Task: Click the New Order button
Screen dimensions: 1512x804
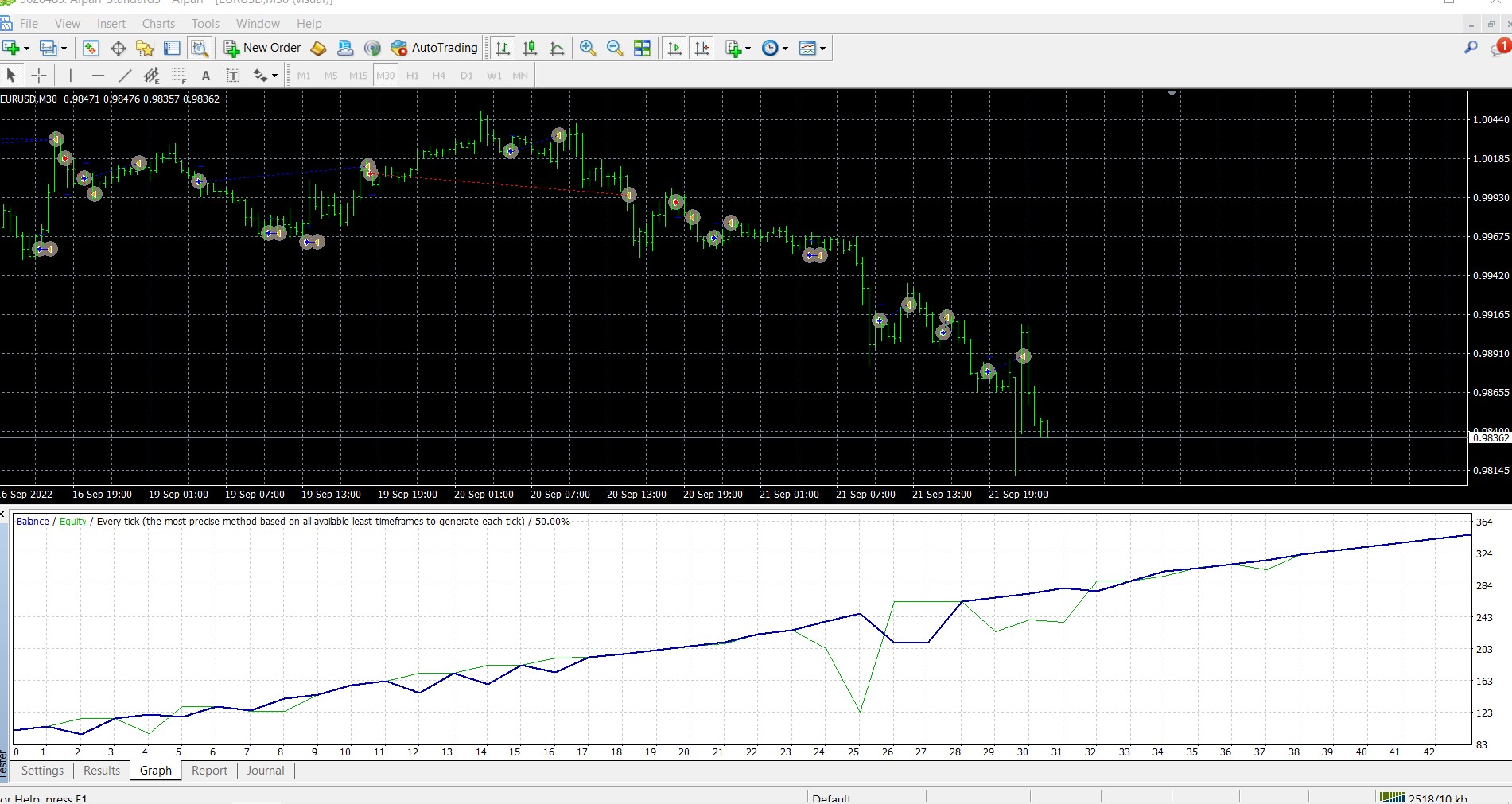Action: tap(262, 49)
